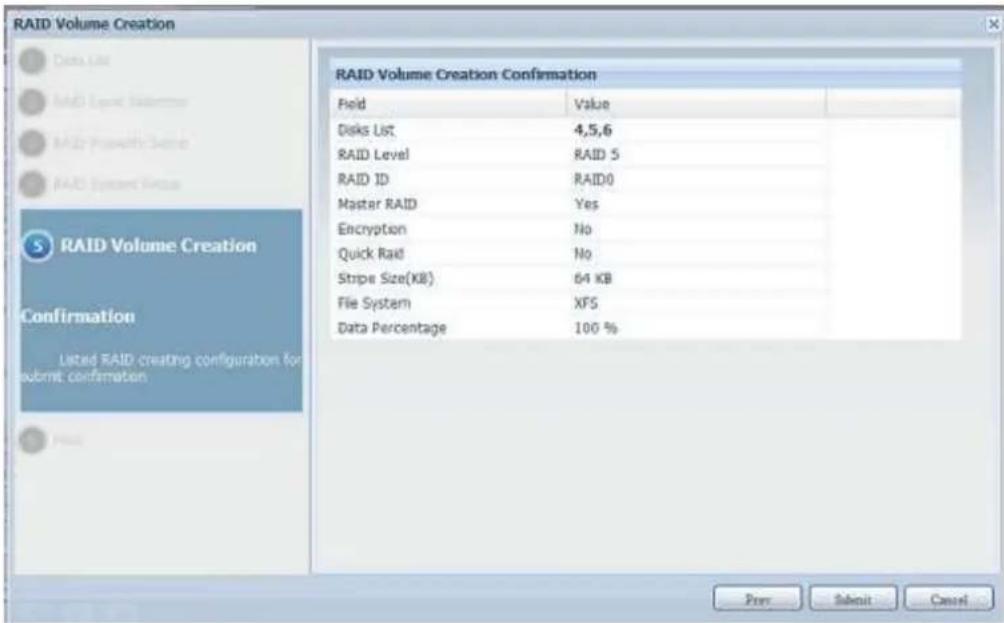Click the value 4,5,6
1004x623 pixels.
click(592, 130)
